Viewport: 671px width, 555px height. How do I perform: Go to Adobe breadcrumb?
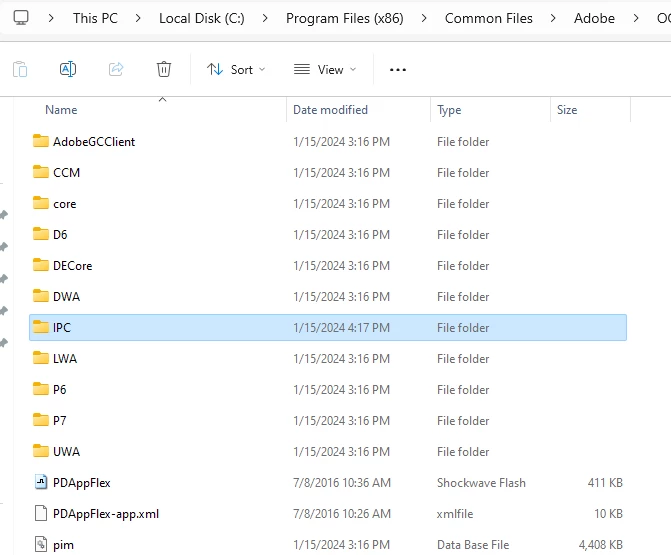point(594,18)
